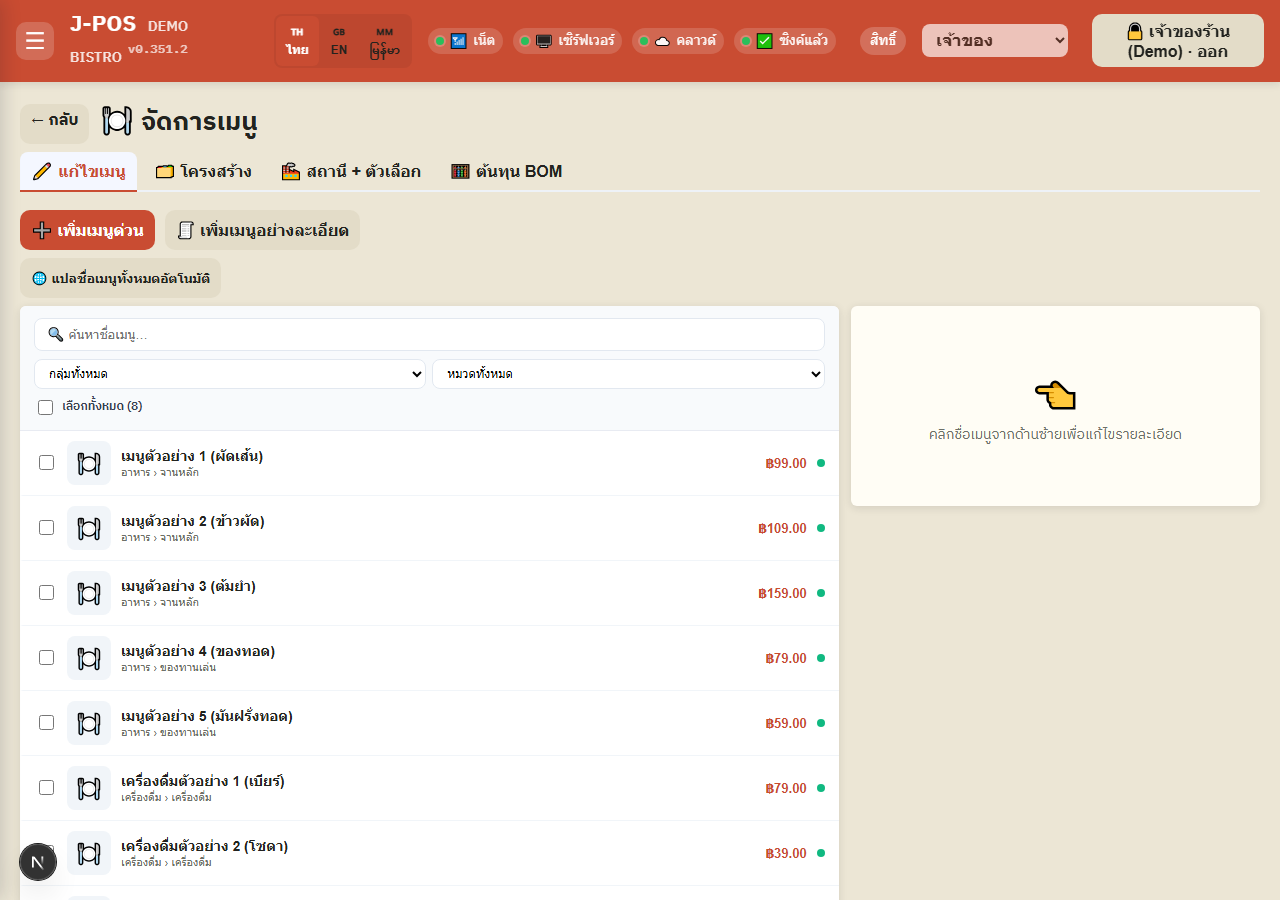Click the plate icon for เมนูตัวอย่าง 3 (ต้มยำ)
Screen dimensions: 1280x900
tap(89, 593)
